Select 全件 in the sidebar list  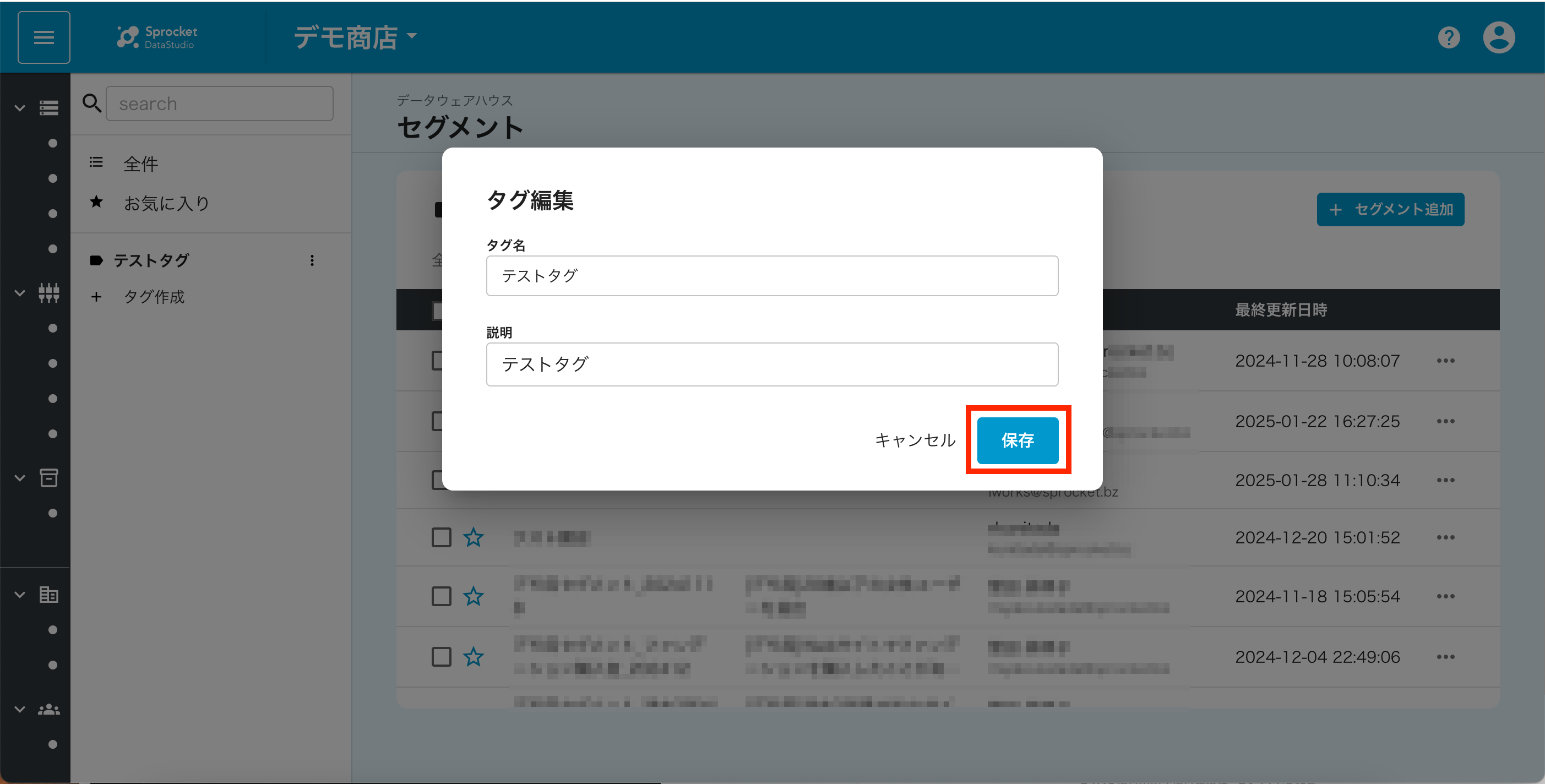tap(140, 164)
